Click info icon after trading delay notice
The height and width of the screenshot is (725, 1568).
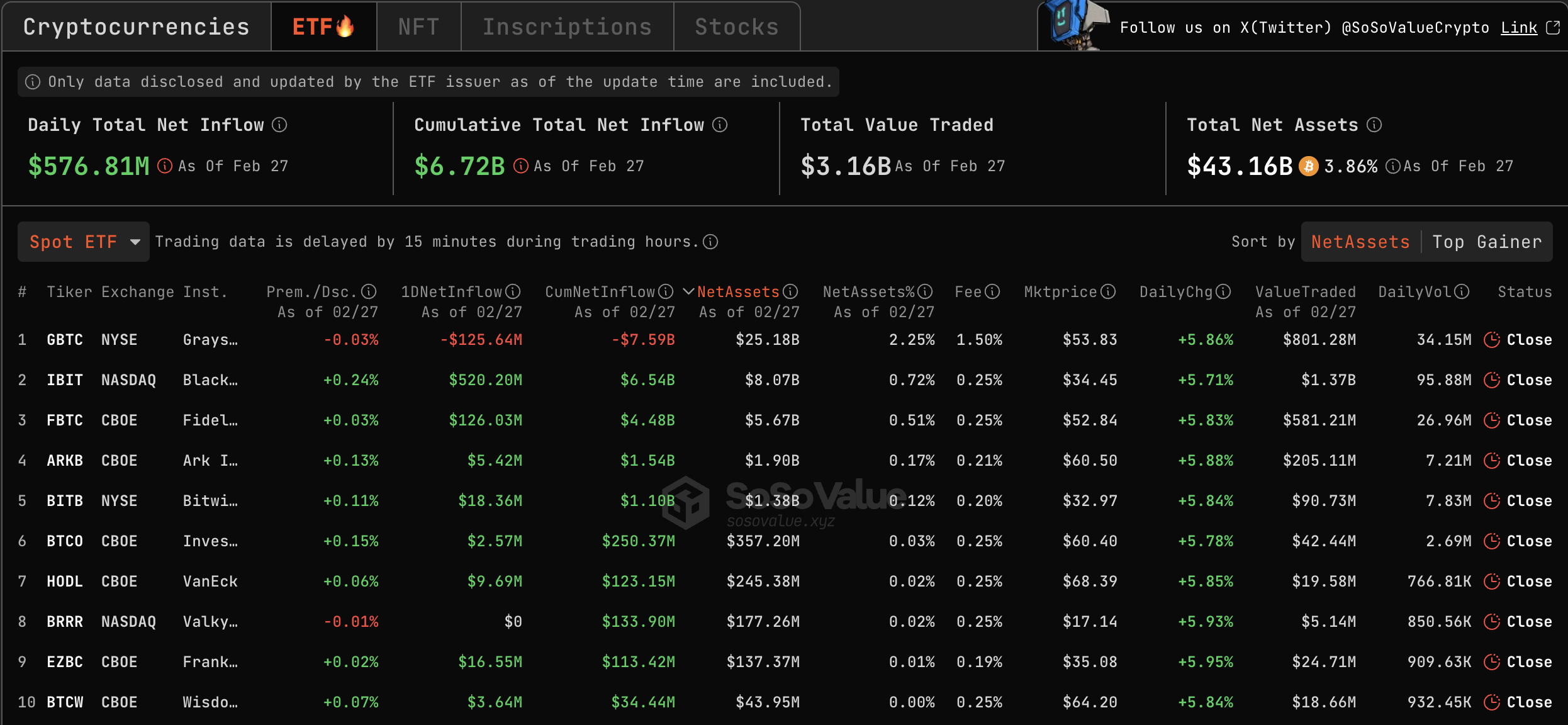pos(710,242)
